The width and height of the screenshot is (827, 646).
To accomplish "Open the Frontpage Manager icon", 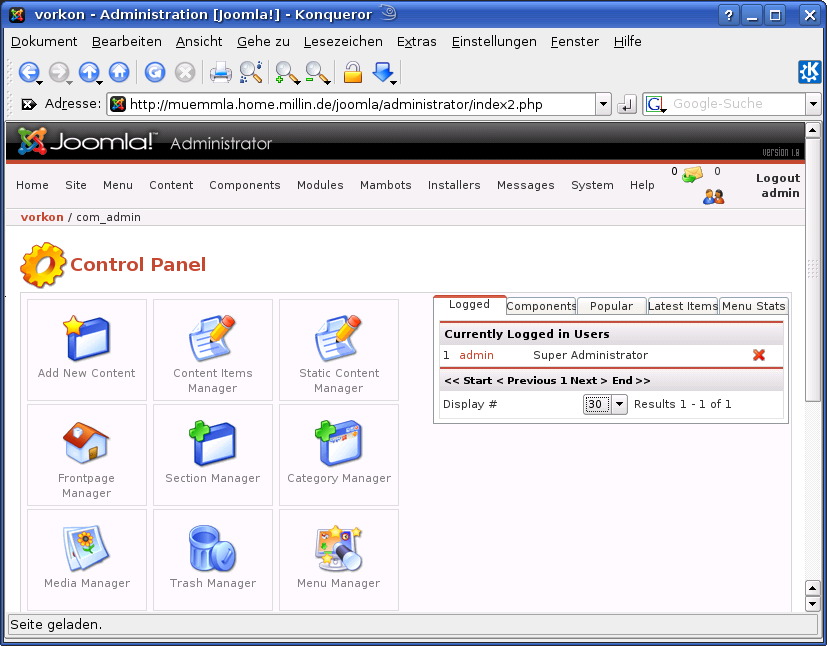I will [86, 443].
